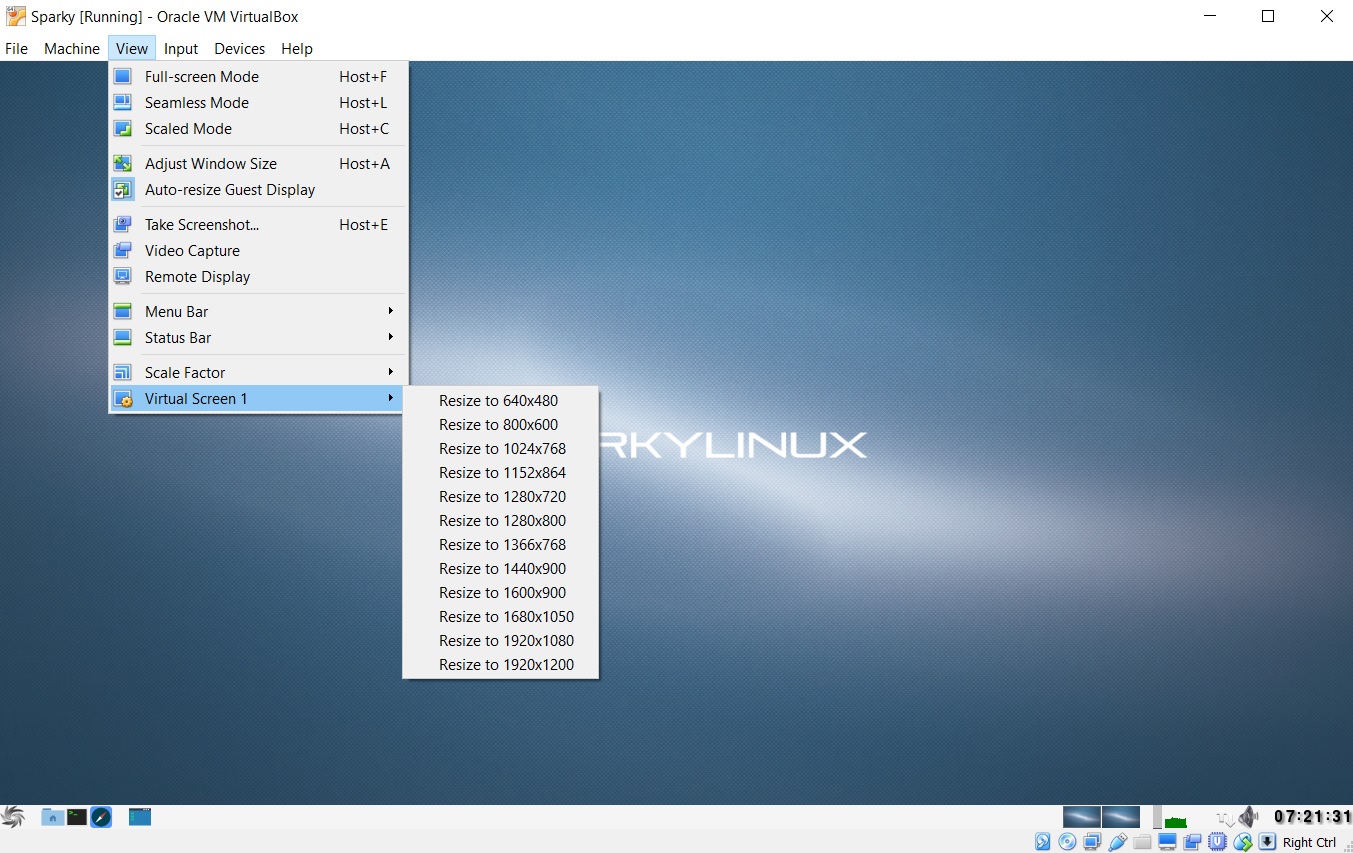Screen dimensions: 1353x853
Task: Select Resize to 1280x720
Action: pos(500,497)
